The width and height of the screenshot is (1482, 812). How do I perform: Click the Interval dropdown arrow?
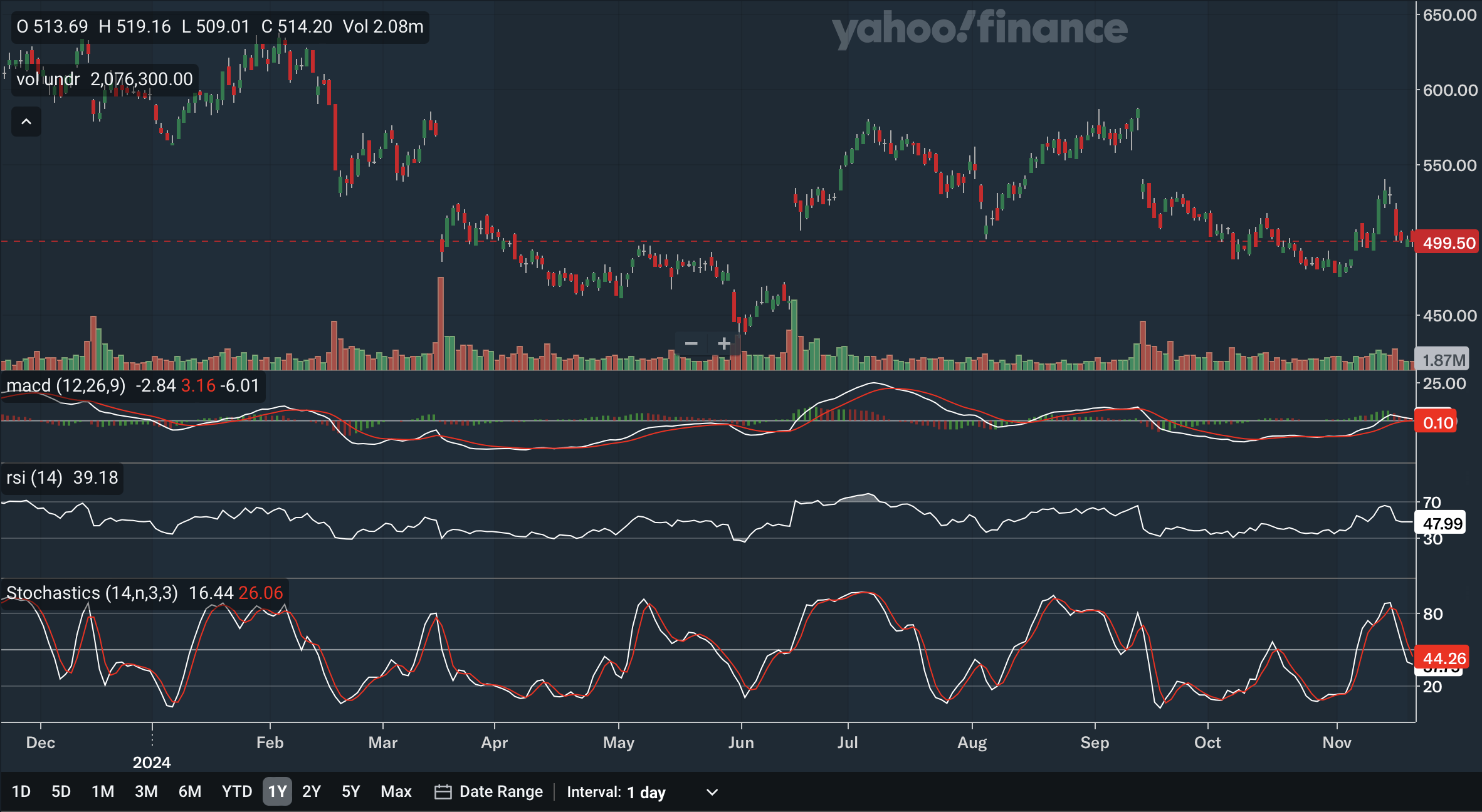(x=712, y=792)
